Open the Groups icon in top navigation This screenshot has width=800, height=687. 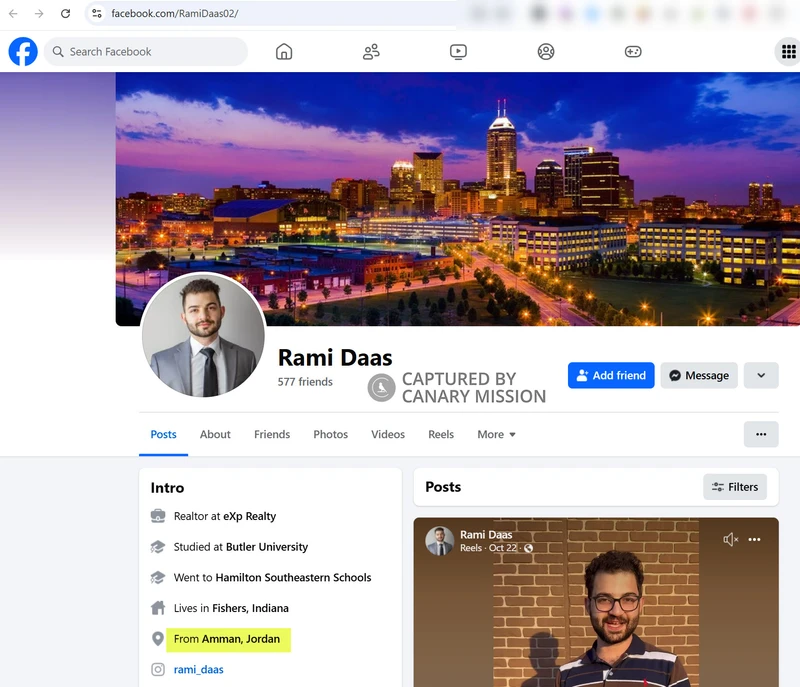(545, 51)
